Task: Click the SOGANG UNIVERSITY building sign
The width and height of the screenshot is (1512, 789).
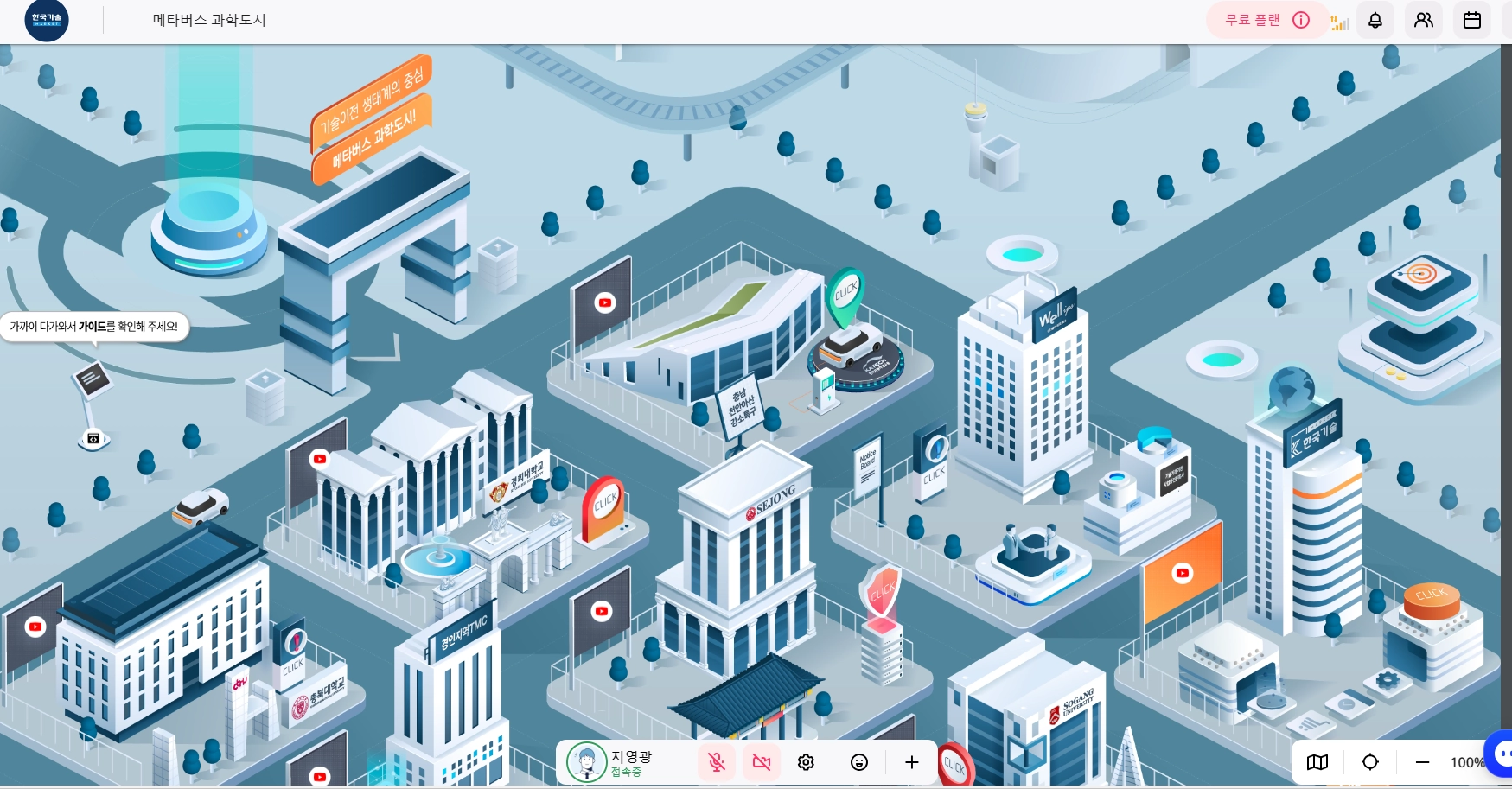Action: coord(1072,704)
